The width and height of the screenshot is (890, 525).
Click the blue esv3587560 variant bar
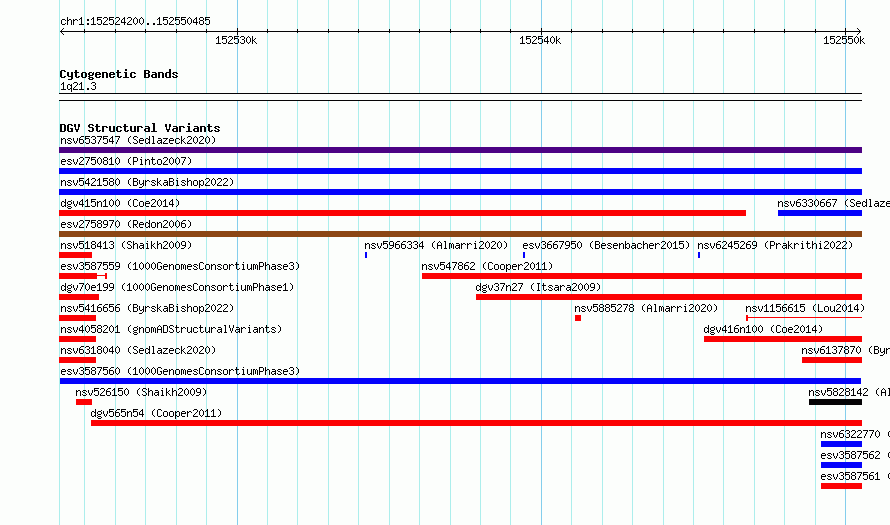[460, 381]
